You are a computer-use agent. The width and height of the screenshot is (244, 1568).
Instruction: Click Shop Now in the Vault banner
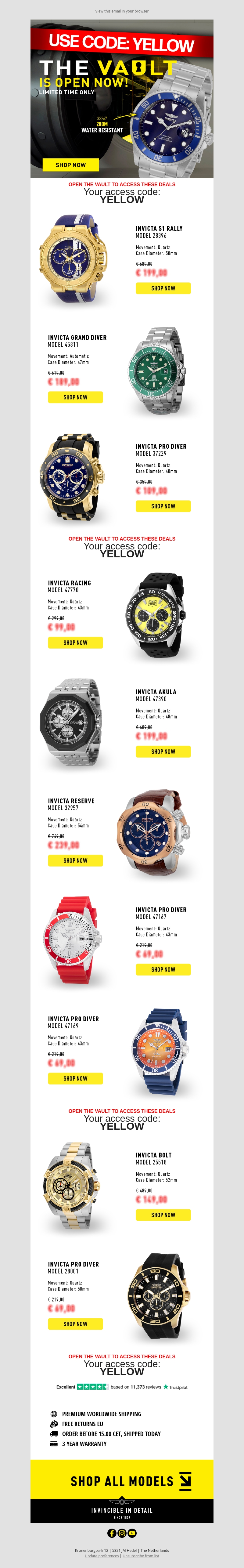[x=70, y=165]
